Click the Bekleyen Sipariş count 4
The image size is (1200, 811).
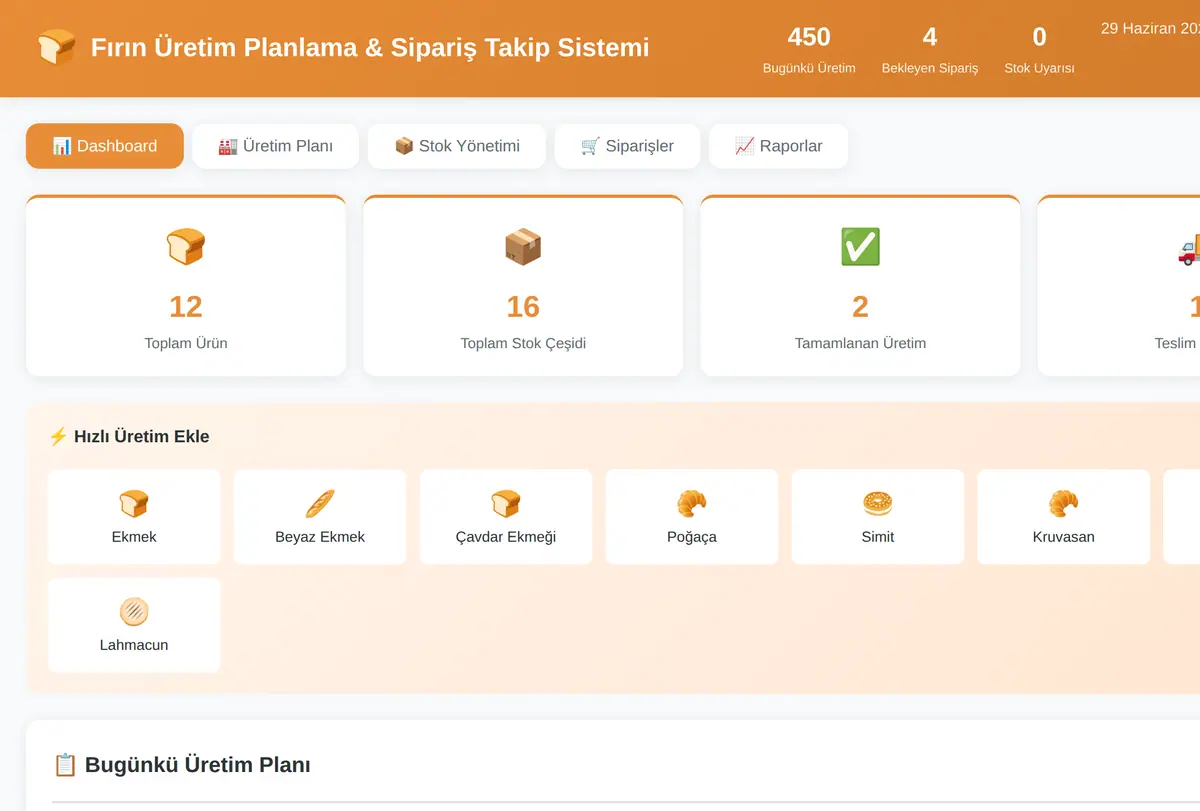[930, 37]
